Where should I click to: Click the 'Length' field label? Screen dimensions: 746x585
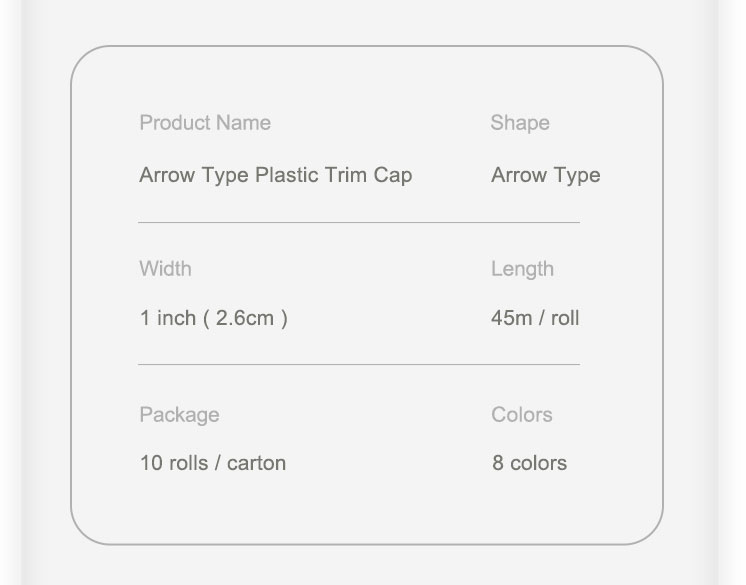tap(522, 269)
